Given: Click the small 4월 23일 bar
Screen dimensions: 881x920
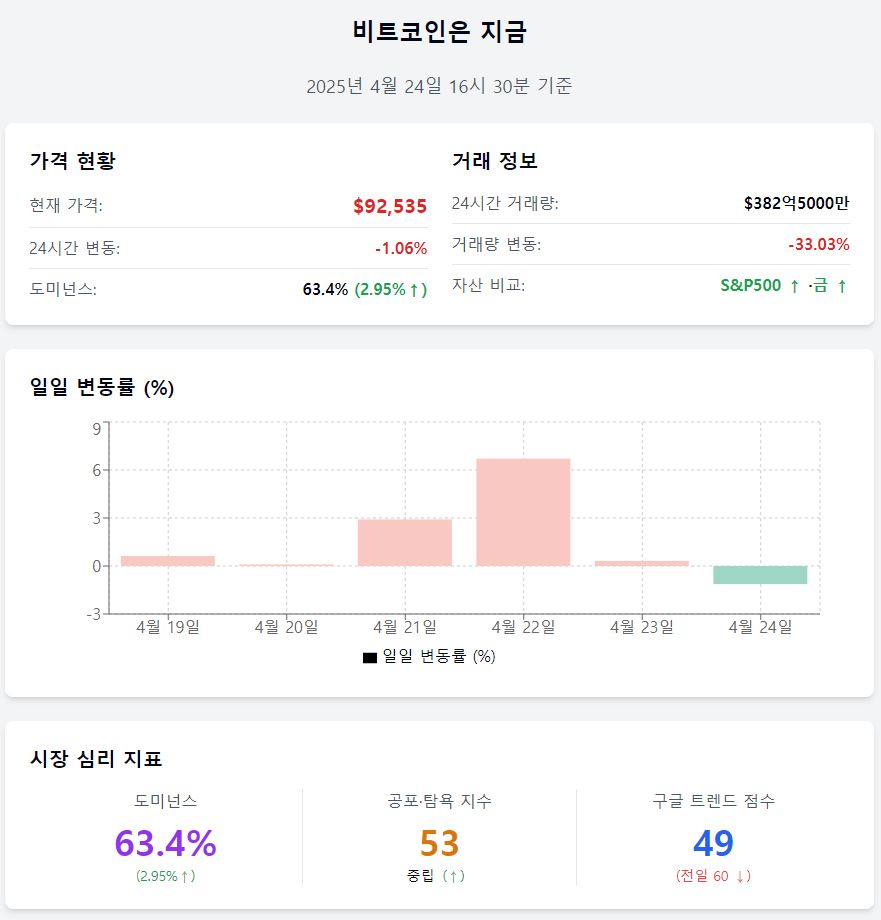Looking at the screenshot, I should [x=642, y=563].
